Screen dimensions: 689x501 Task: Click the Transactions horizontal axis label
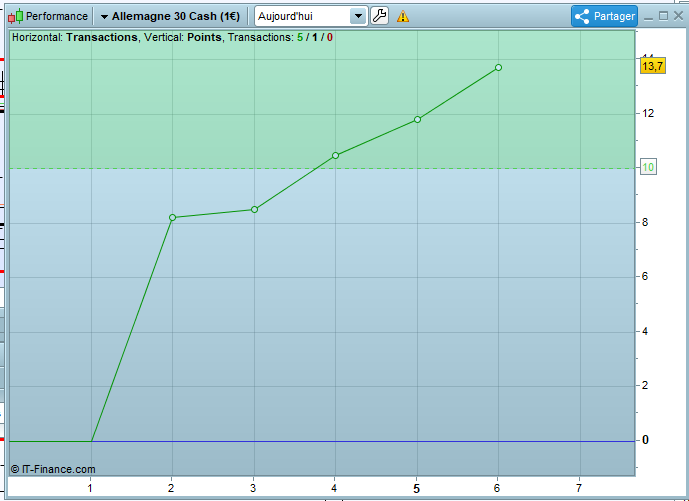pos(102,37)
